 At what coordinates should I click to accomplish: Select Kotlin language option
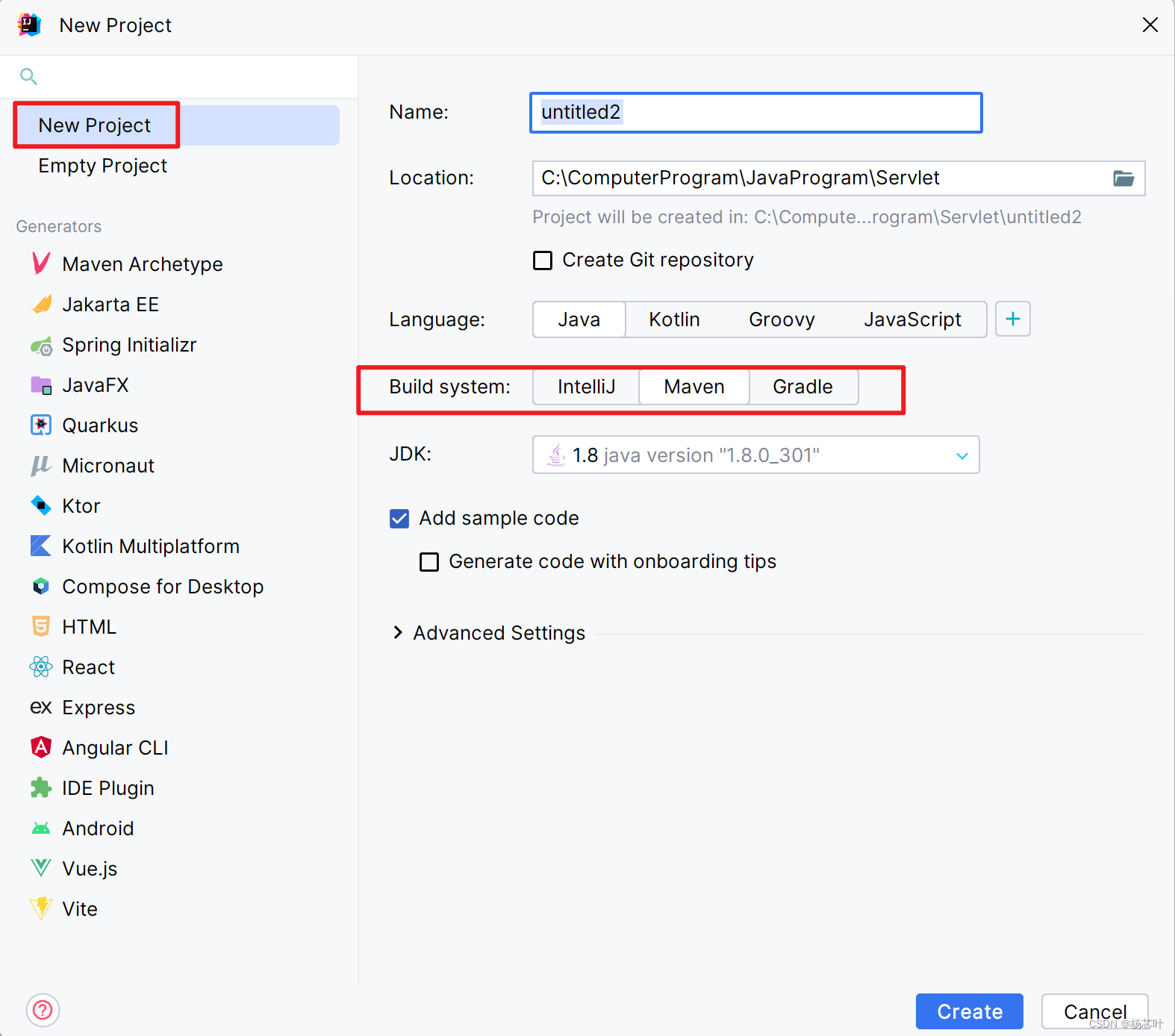pyautogui.click(x=674, y=319)
